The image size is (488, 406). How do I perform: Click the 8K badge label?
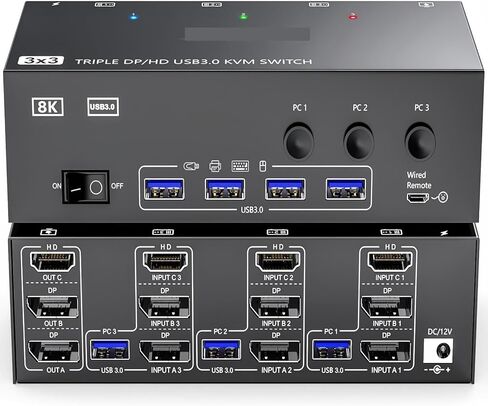48,107
